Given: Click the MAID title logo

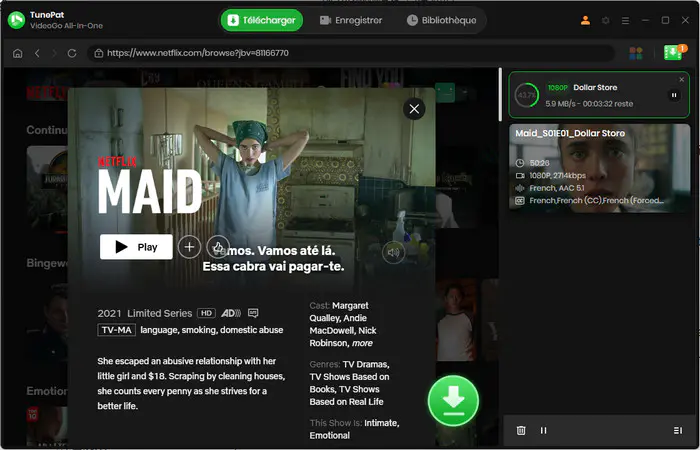Looking at the screenshot, I should [150, 192].
